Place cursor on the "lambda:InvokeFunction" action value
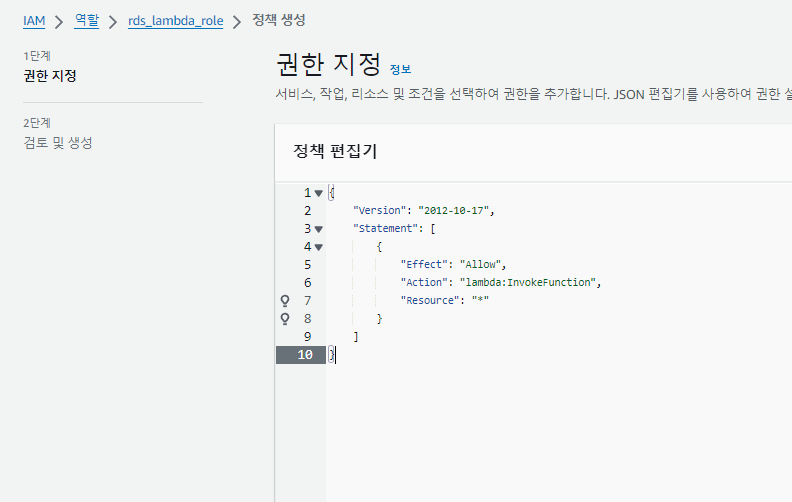Image resolution: width=792 pixels, height=502 pixels. (x=528, y=283)
